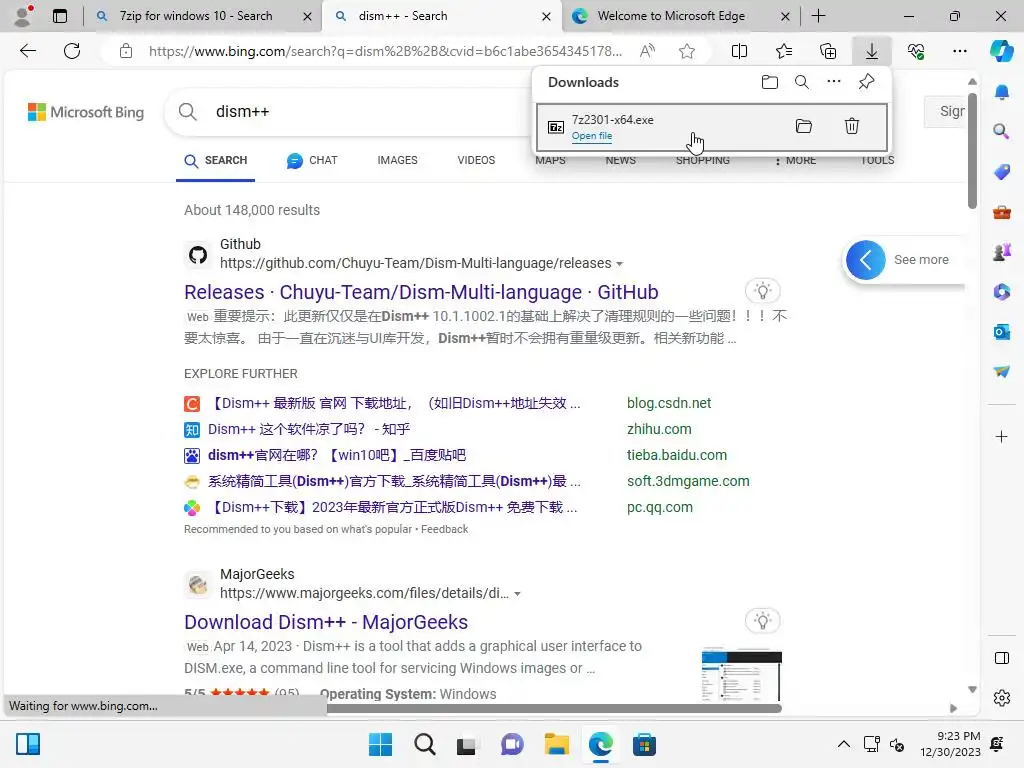This screenshot has height=768, width=1024.
Task: Open Download Dism++ - MajorGeeks result
Action: [326, 622]
